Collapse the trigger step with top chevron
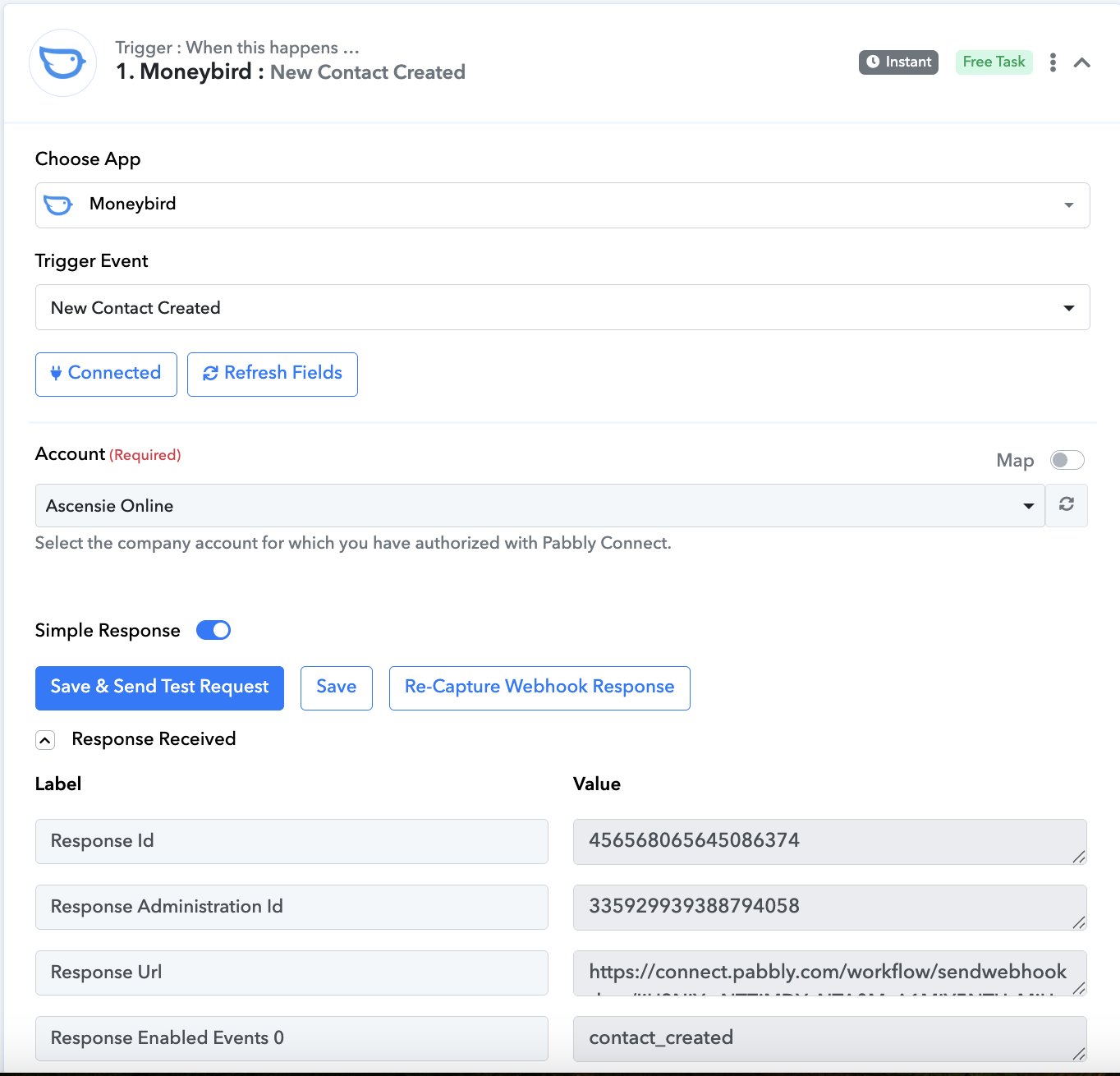The image size is (1120, 1076). point(1082,62)
